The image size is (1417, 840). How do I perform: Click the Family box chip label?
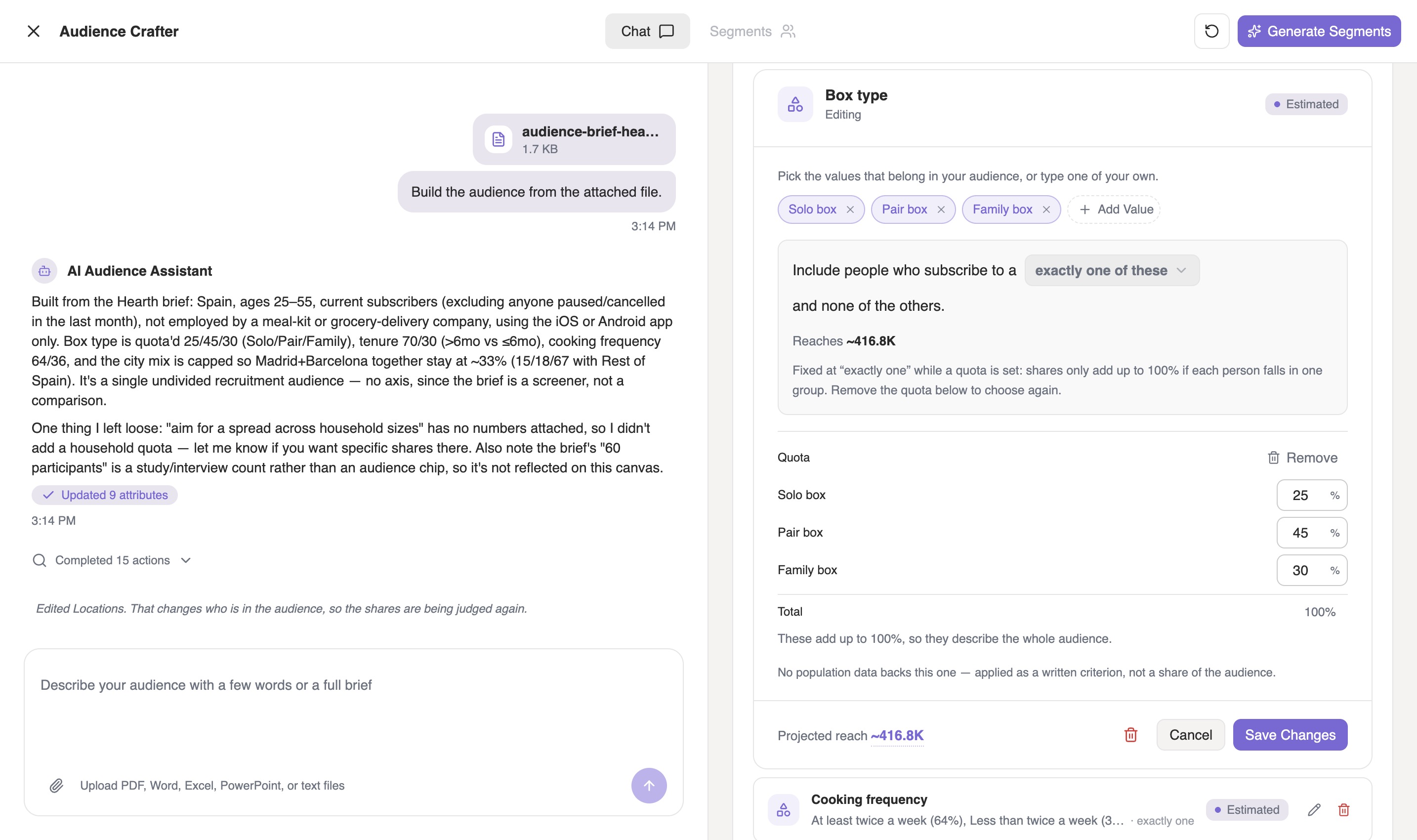pos(1002,210)
